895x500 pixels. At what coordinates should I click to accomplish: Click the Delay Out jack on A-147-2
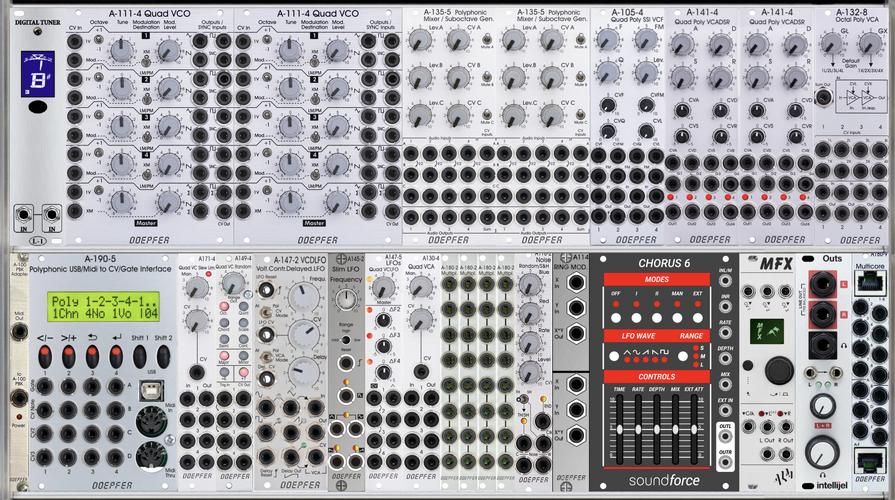291,456
